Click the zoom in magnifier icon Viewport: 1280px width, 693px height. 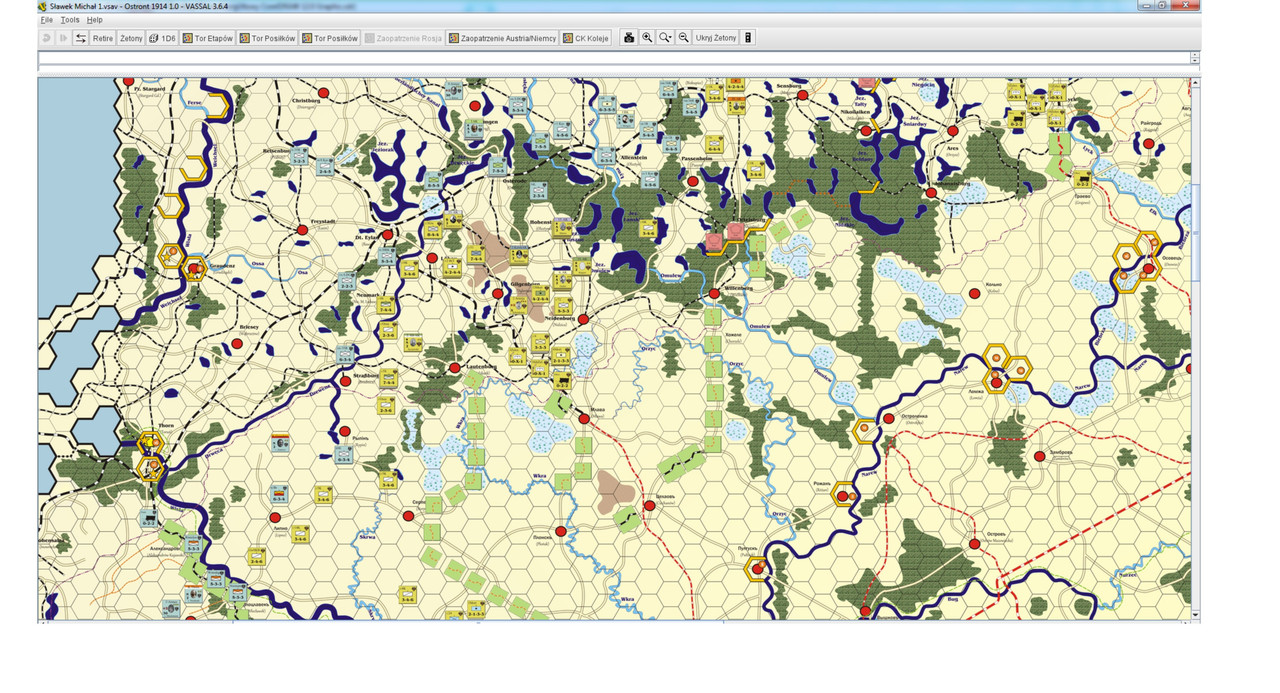tap(647, 38)
